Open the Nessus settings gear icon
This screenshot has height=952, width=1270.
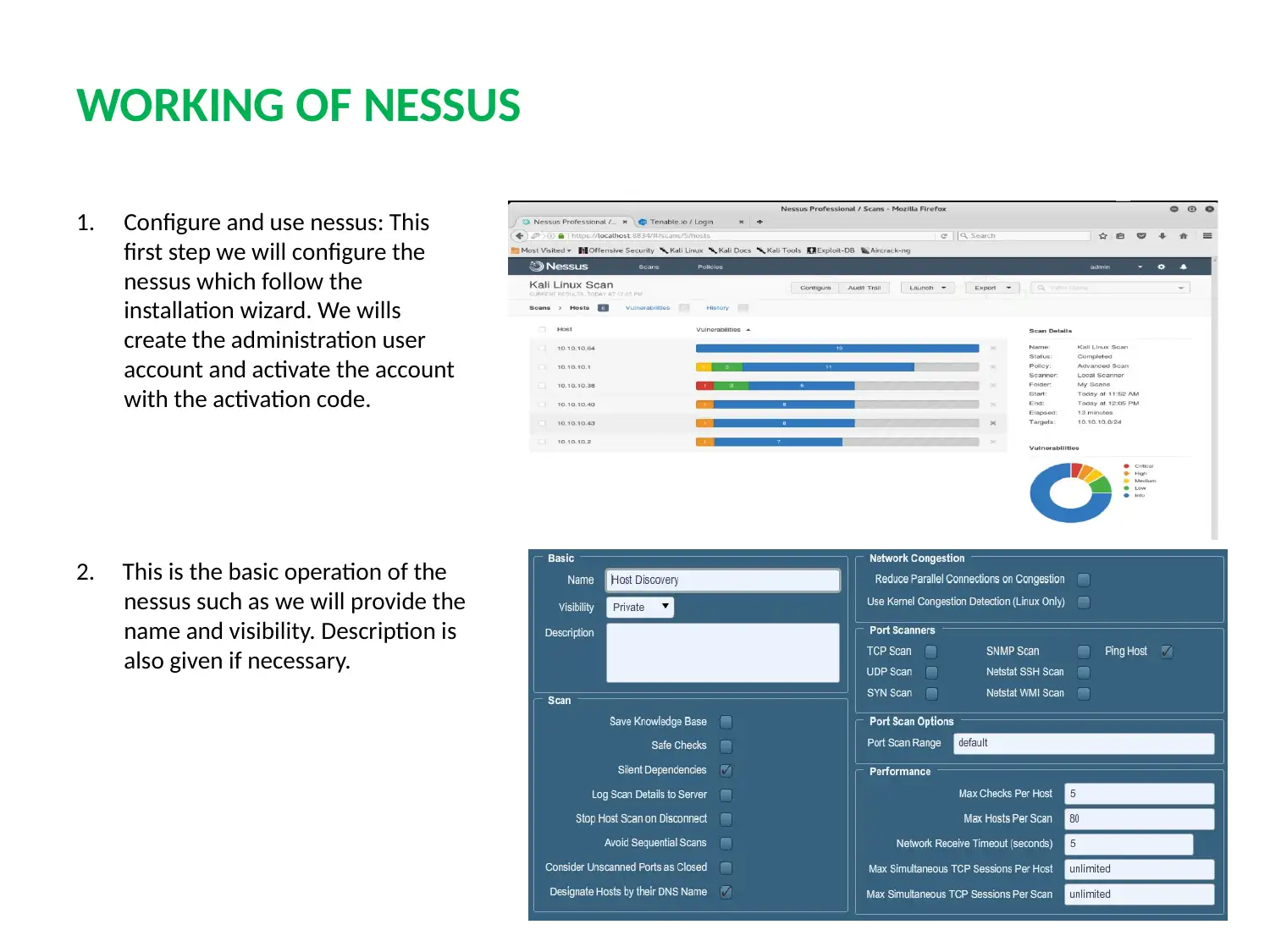[1161, 267]
